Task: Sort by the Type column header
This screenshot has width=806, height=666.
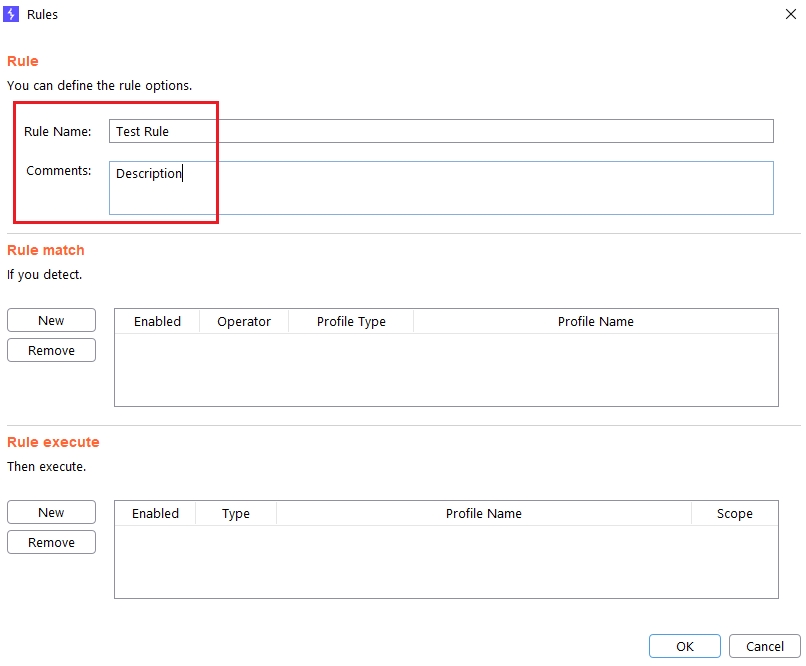Action: (236, 513)
